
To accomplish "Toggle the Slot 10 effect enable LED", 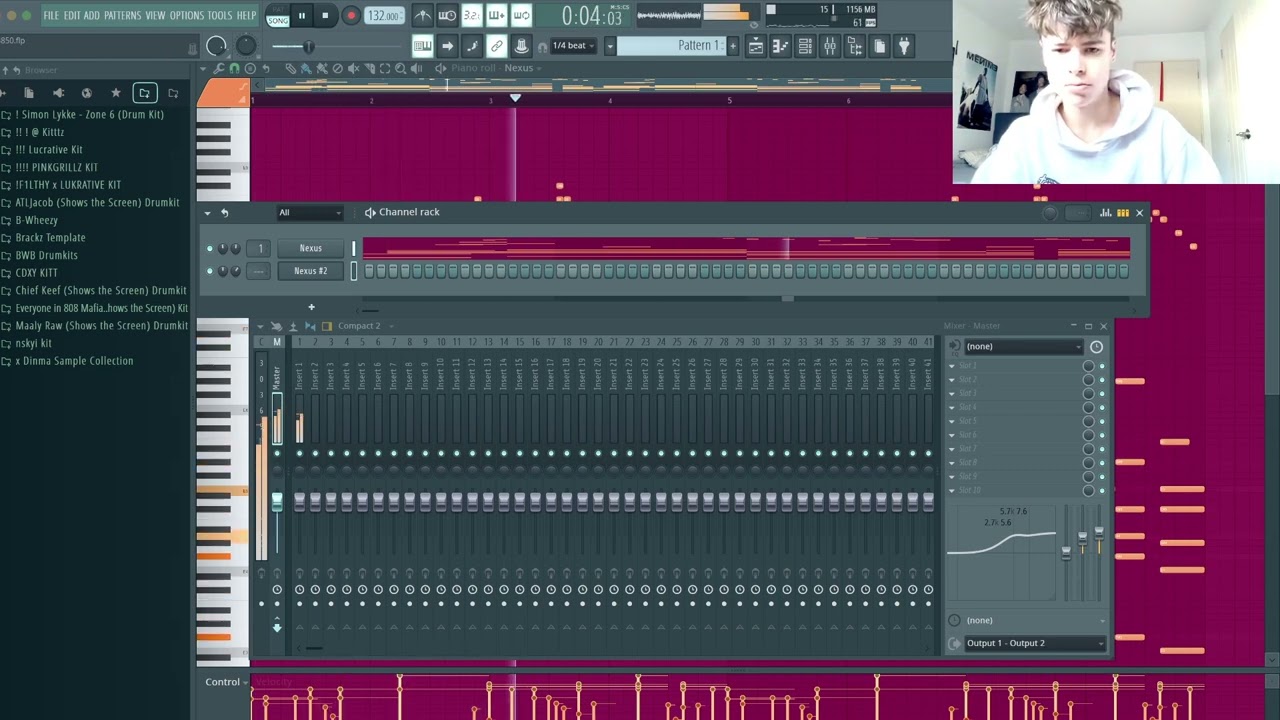I will click(1102, 490).
